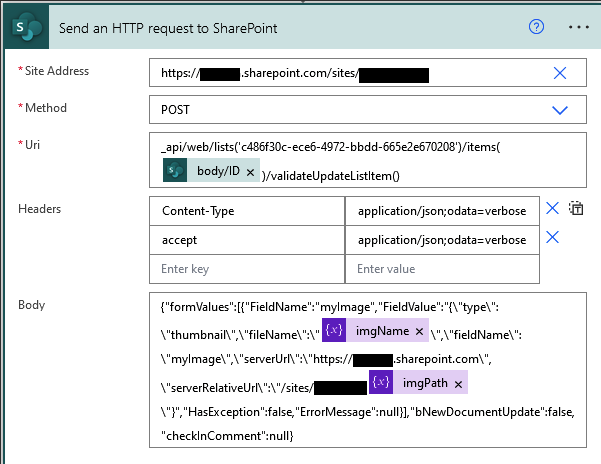Click the imgName variable icon

(334, 330)
